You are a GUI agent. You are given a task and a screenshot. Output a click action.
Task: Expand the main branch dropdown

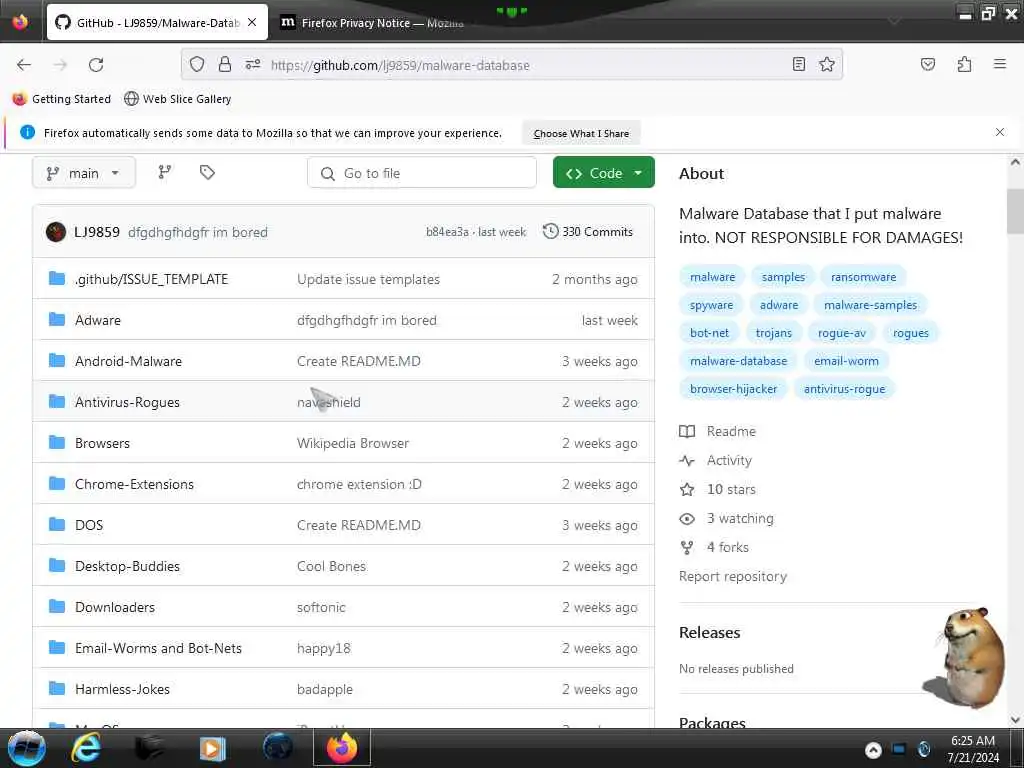point(84,173)
